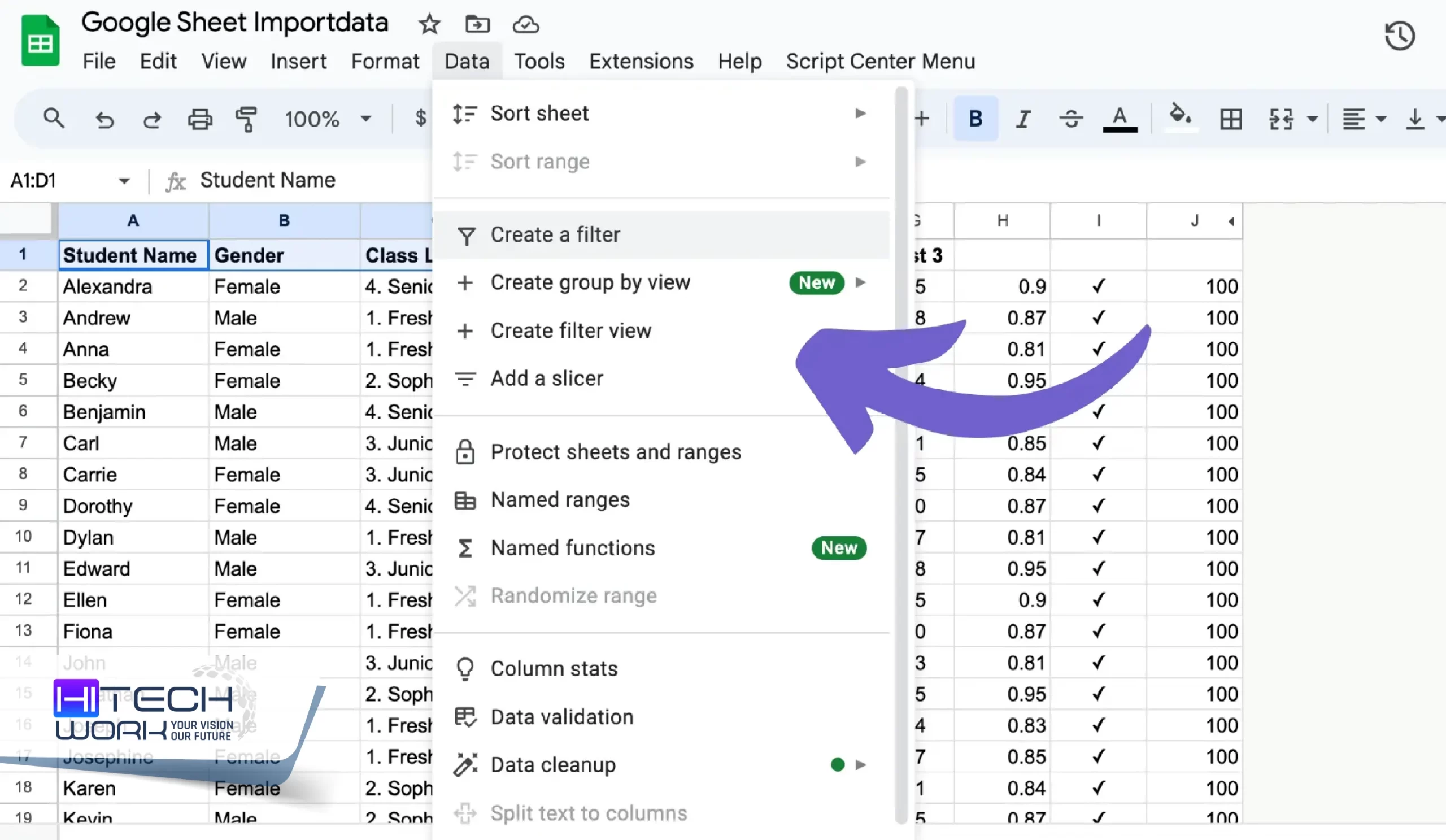
Task: Toggle strikethrough formatting
Action: [1071, 119]
